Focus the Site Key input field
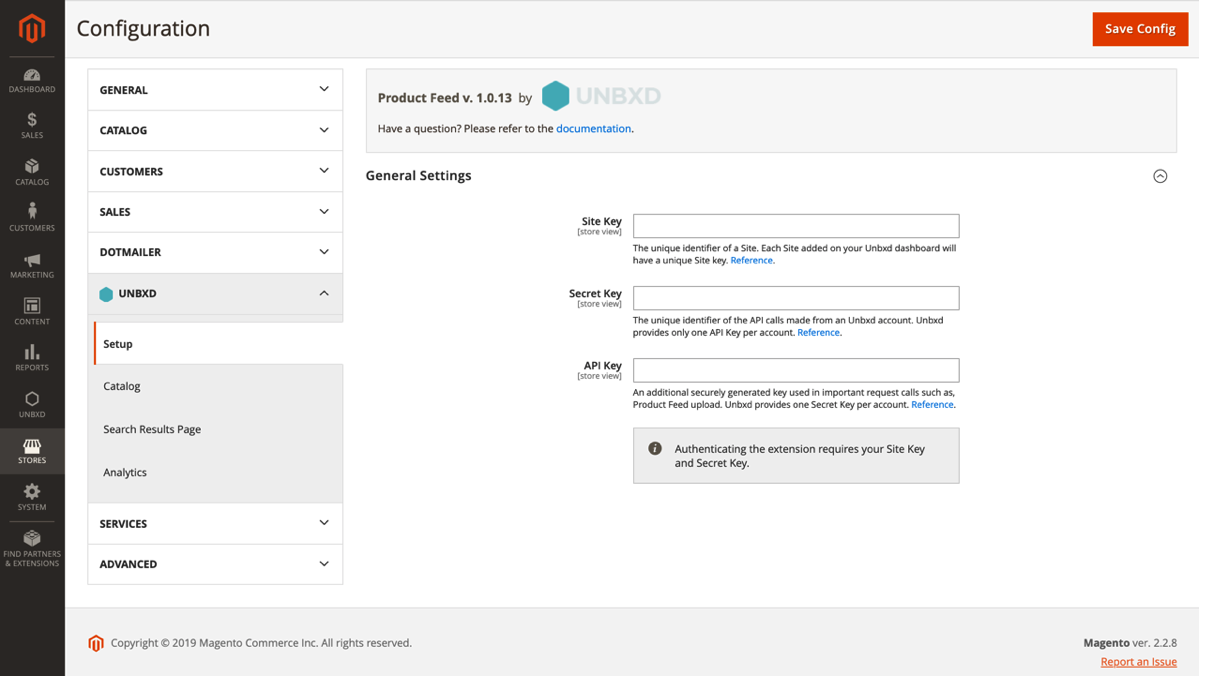 [x=796, y=226]
